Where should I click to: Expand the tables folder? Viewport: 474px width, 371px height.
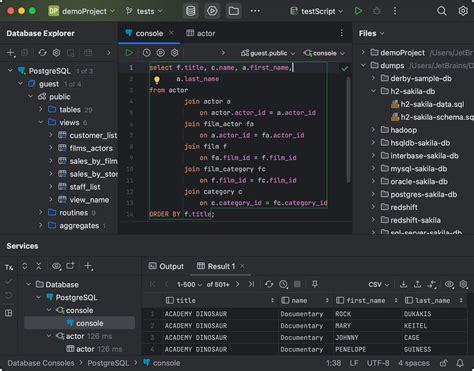click(x=41, y=109)
